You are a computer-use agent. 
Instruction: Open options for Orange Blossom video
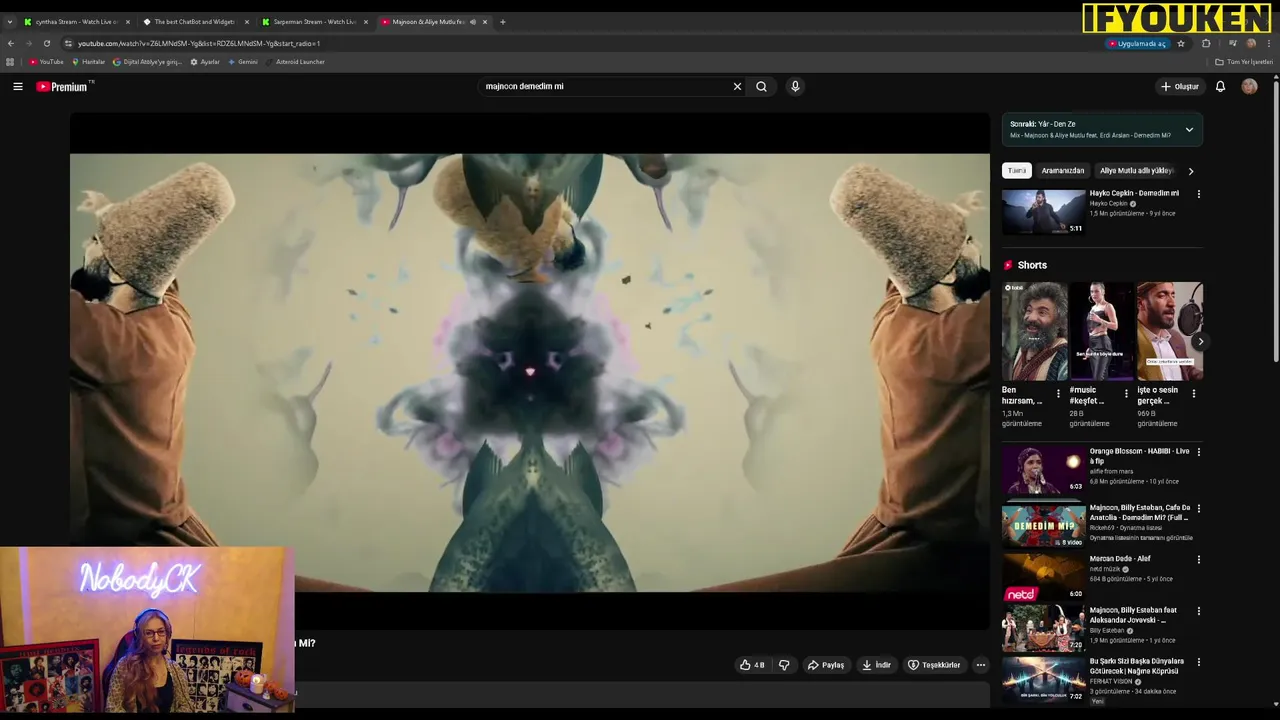(1199, 452)
